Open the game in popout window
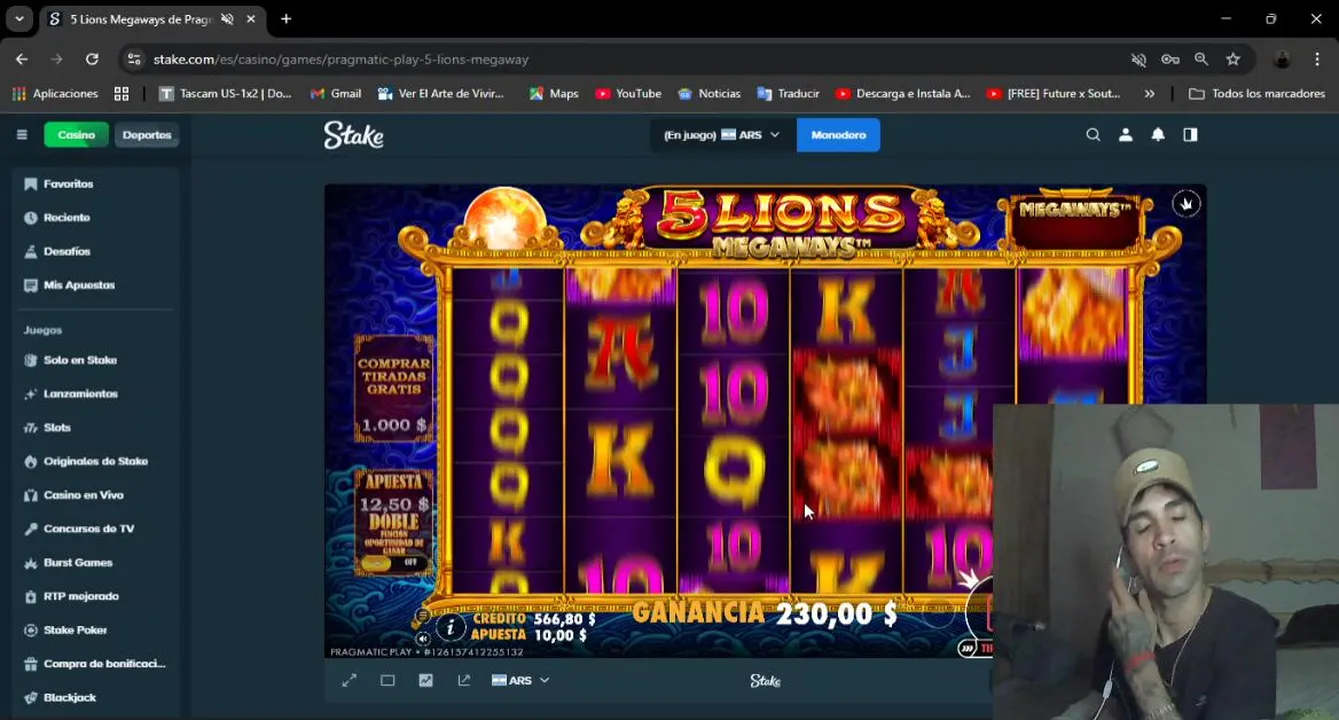 pos(464,680)
